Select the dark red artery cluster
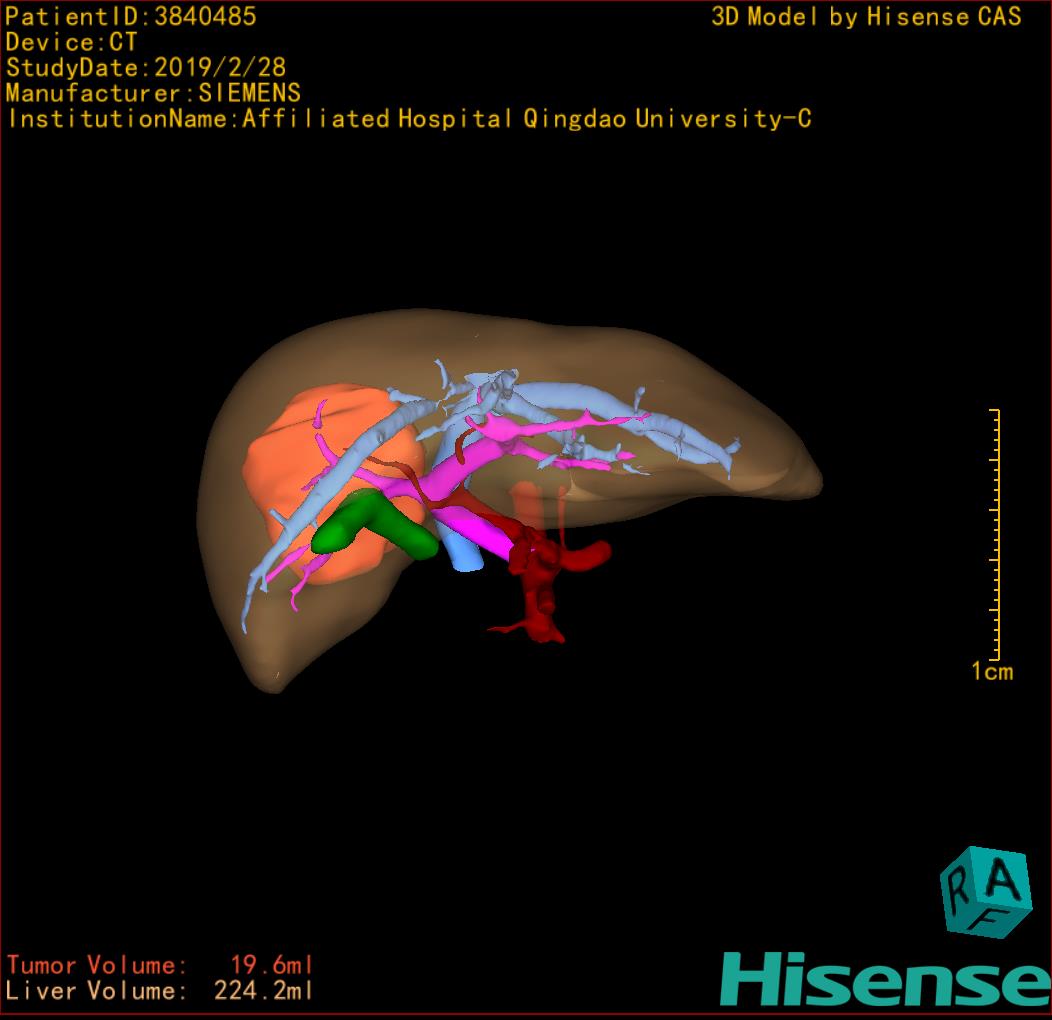Image resolution: width=1052 pixels, height=1020 pixels. point(536,580)
